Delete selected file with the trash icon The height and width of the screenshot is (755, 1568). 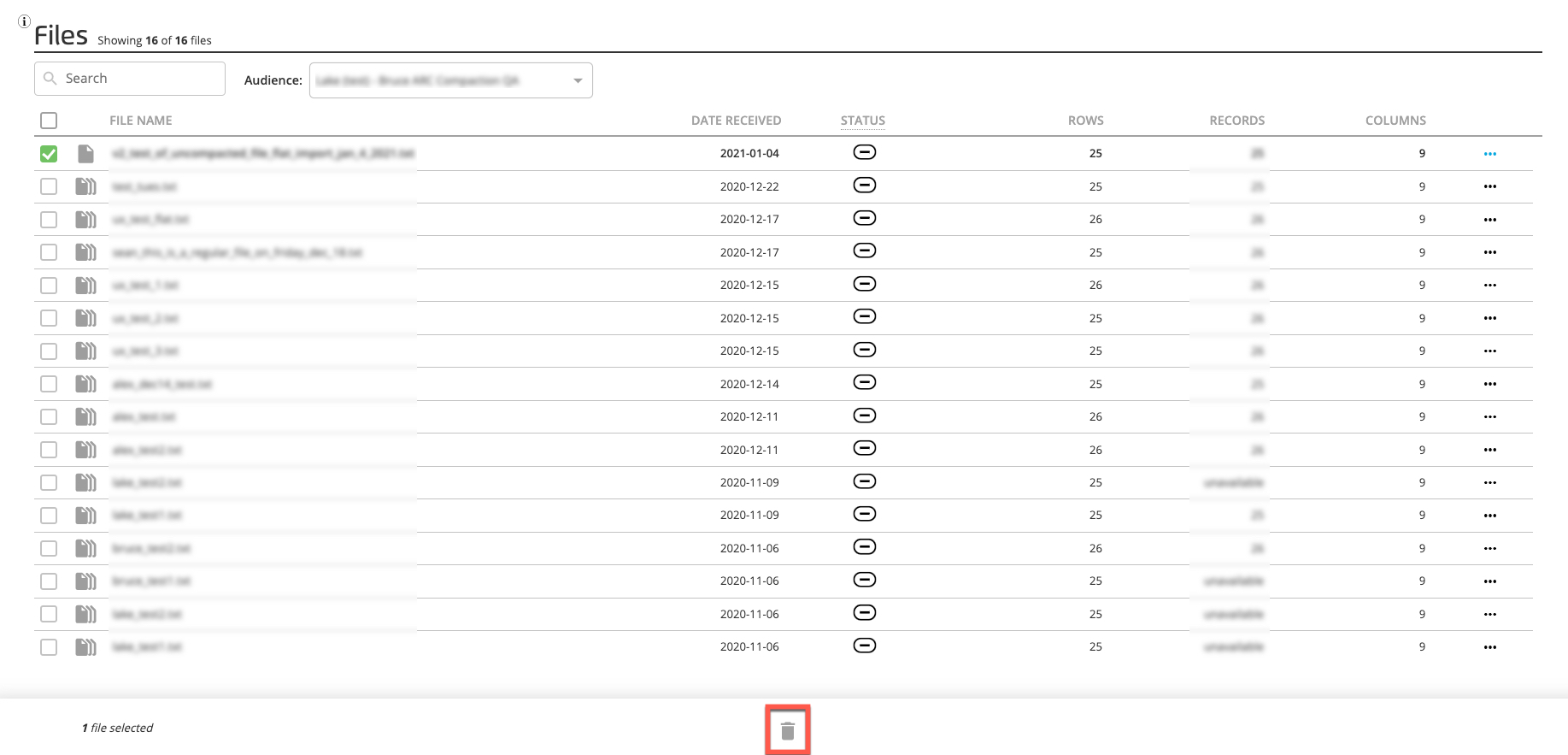click(788, 731)
